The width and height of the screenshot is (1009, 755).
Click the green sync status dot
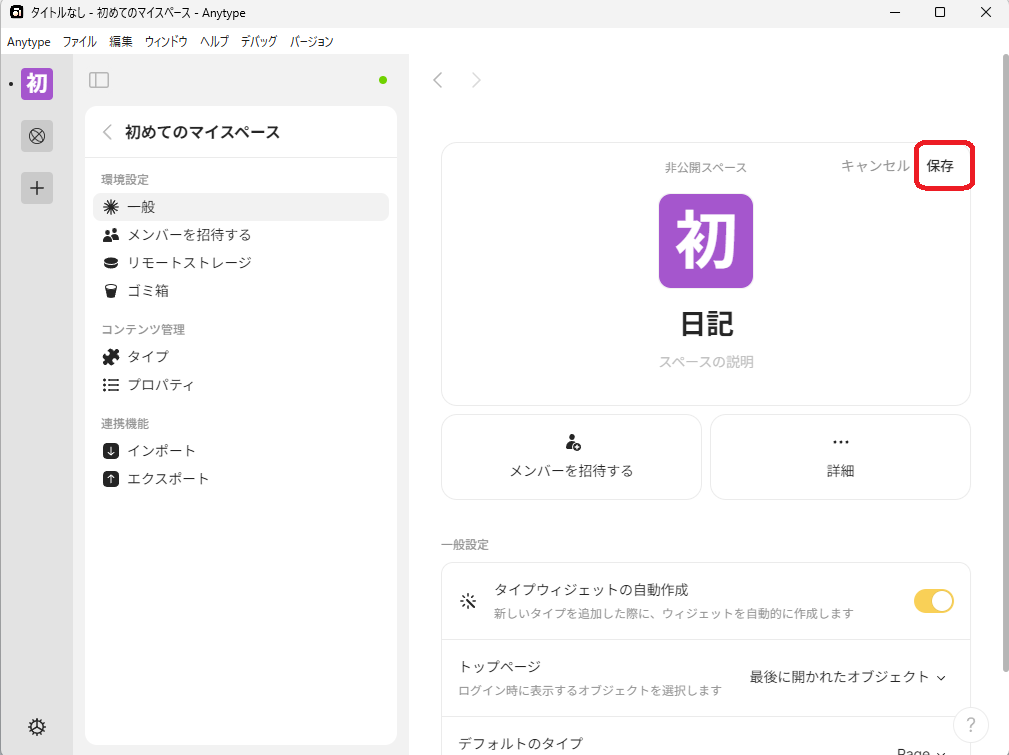(x=383, y=80)
